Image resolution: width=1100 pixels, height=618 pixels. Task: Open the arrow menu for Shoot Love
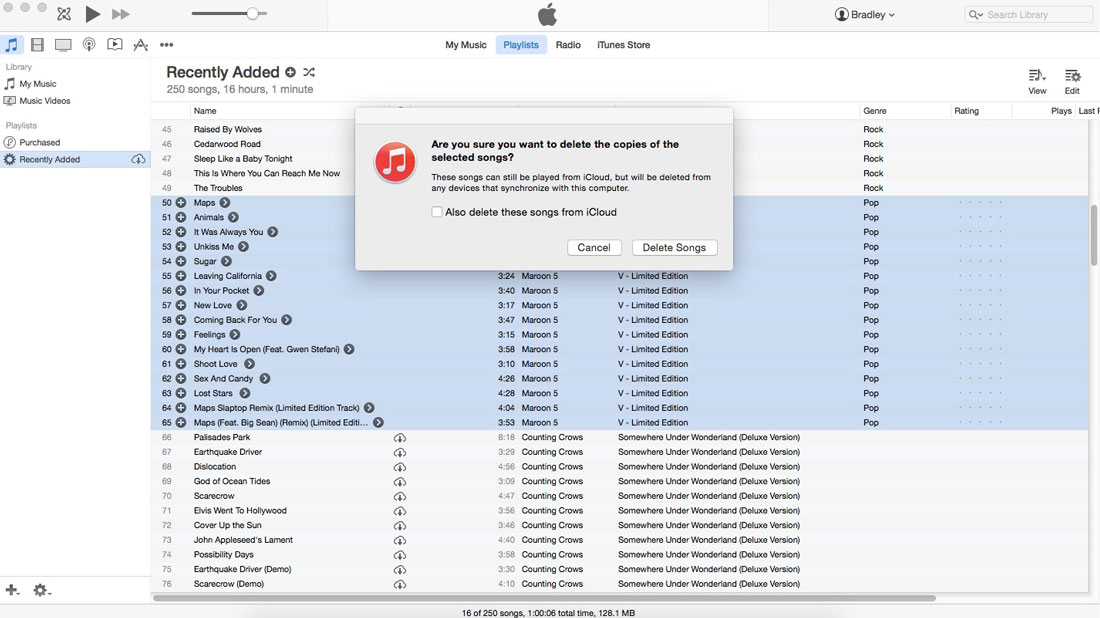249,364
